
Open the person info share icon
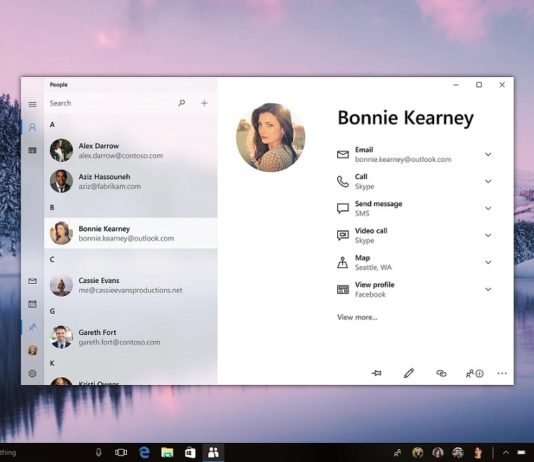coord(474,373)
